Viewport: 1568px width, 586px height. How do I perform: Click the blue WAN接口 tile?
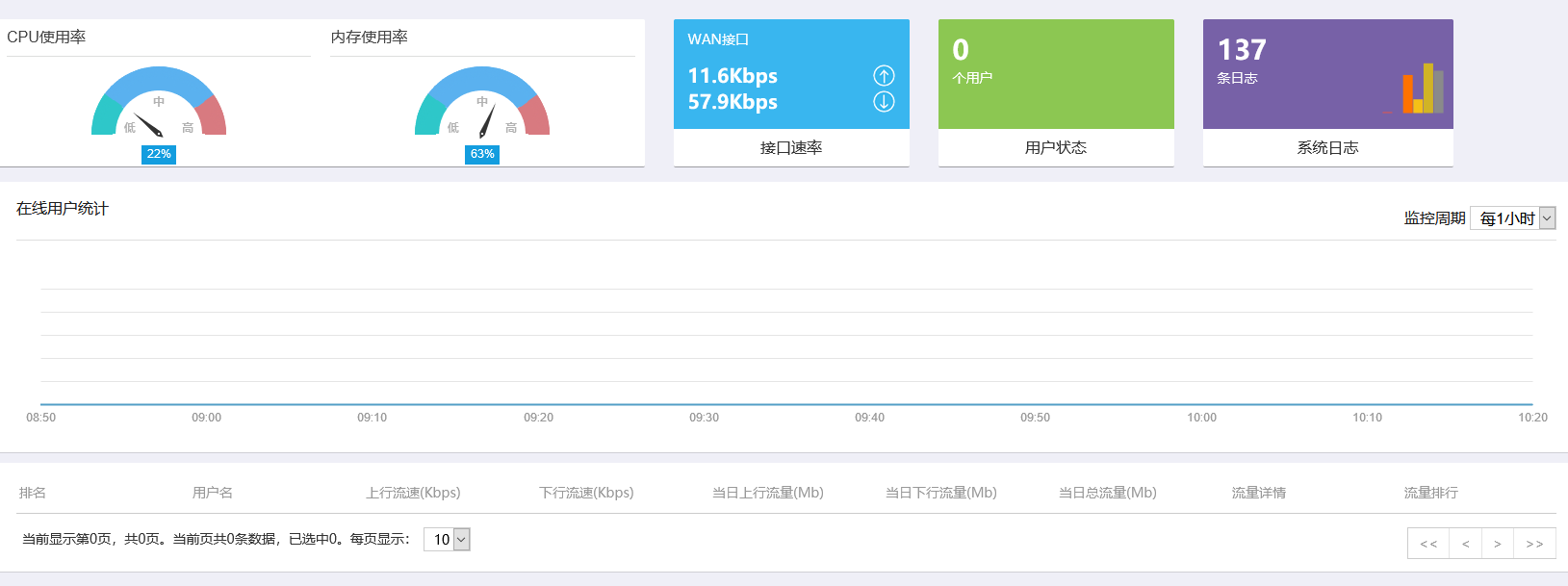tap(791, 74)
